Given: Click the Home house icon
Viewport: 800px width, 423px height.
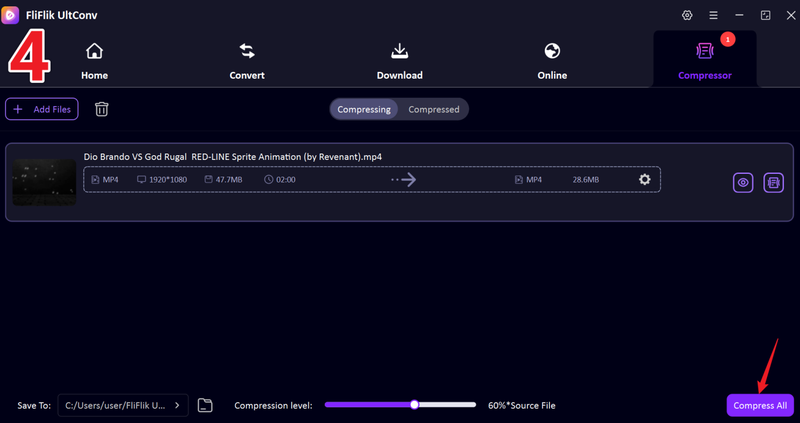Looking at the screenshot, I should (x=94, y=51).
